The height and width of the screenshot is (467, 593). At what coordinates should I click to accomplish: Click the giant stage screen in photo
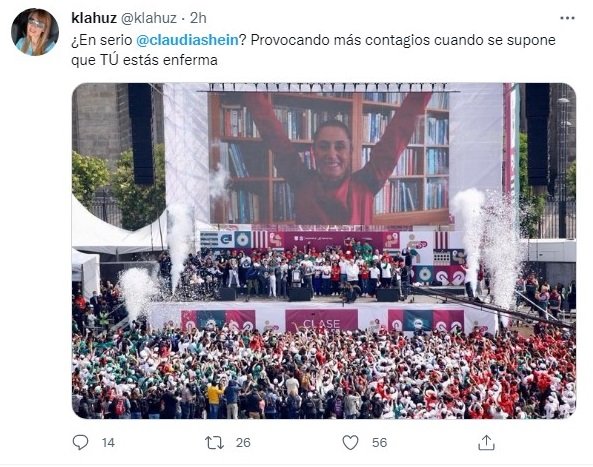329,158
